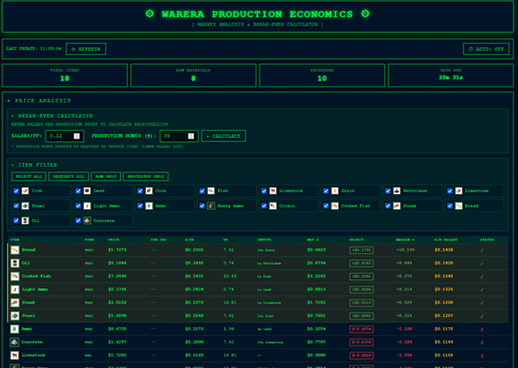Click the Light Ammo icon in item filter

87,206
